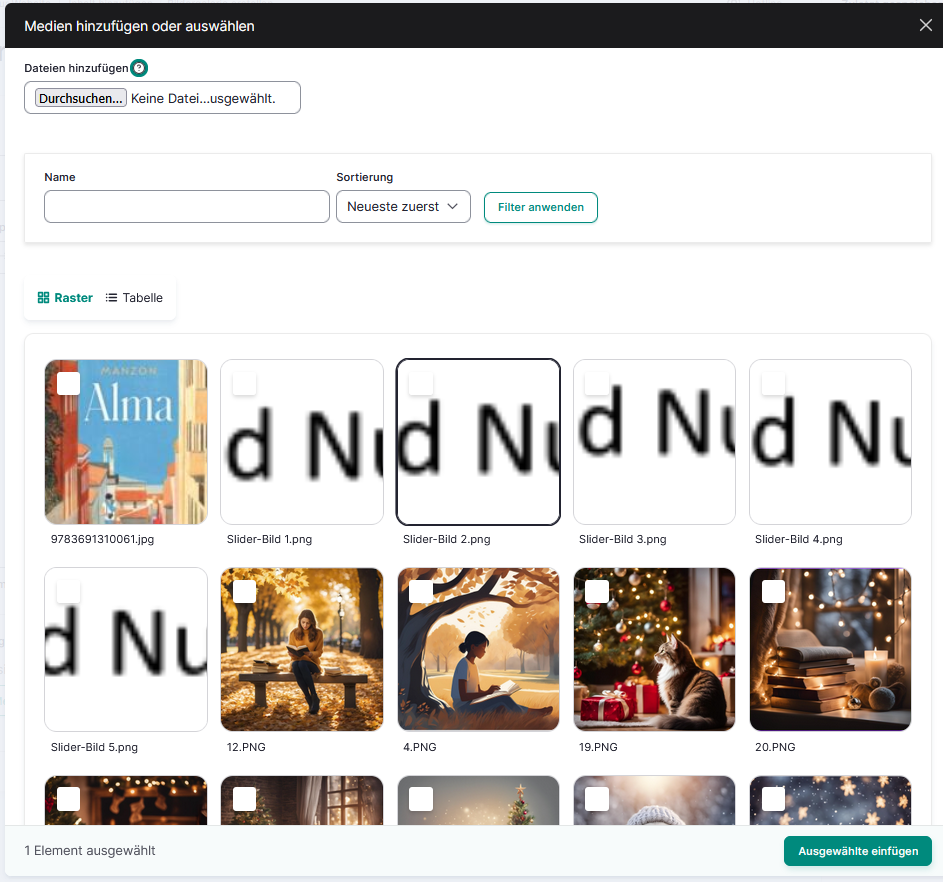Switch to Tabelle list view
This screenshot has width=943, height=882.
pyautogui.click(x=134, y=298)
